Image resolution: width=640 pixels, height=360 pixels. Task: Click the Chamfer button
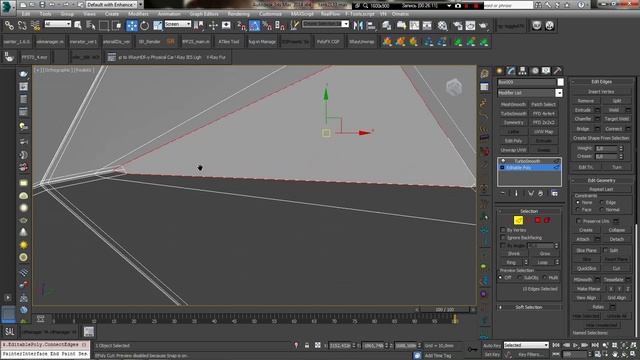pos(582,119)
